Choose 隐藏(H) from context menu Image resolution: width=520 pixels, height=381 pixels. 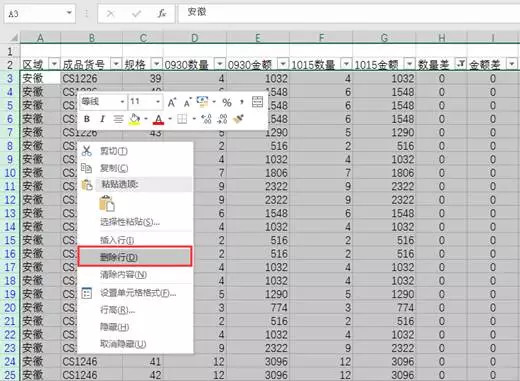point(135,327)
